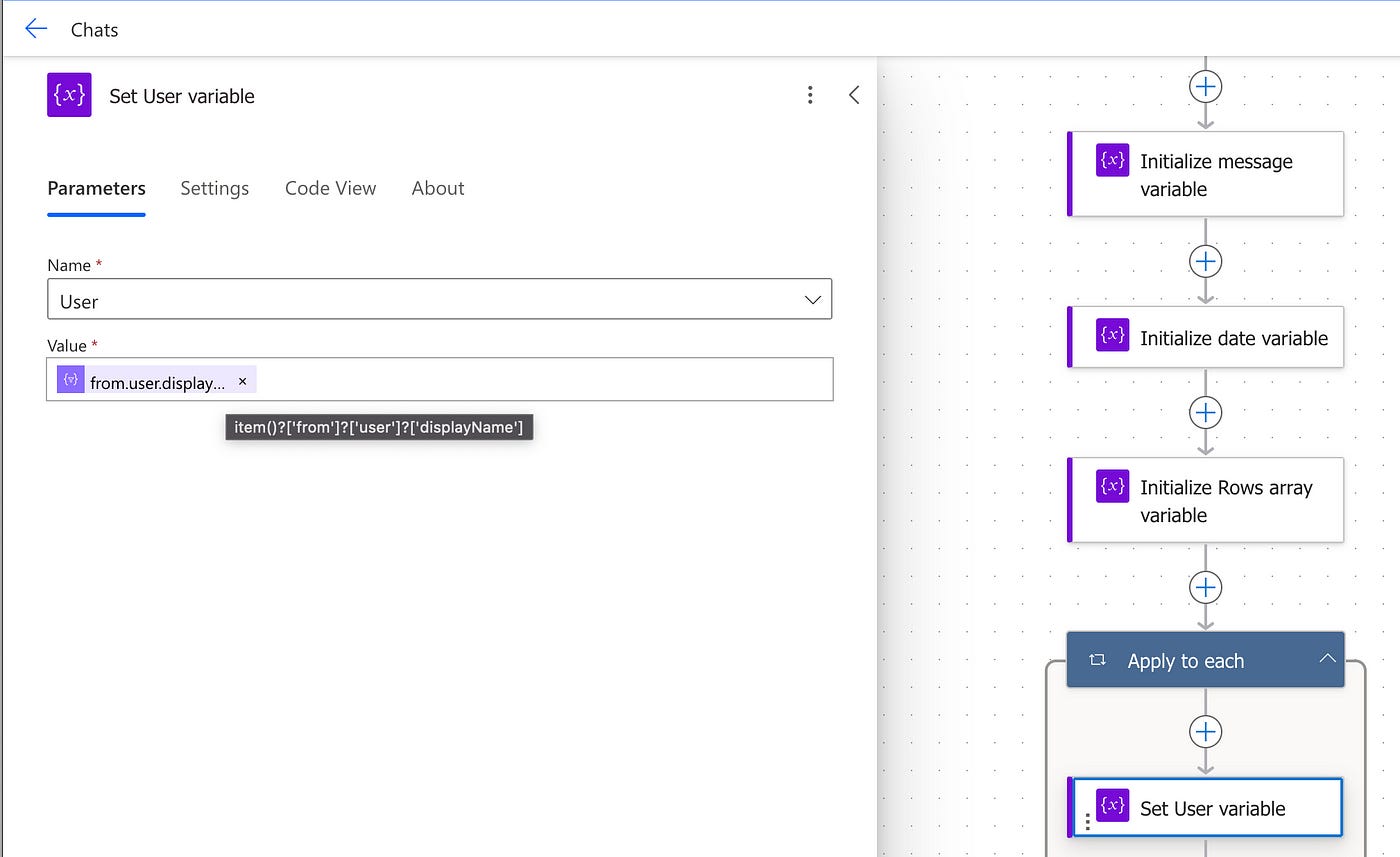The image size is (1400, 857).
Task: Click the variable icon on Set User variable card
Action: click(1112, 806)
